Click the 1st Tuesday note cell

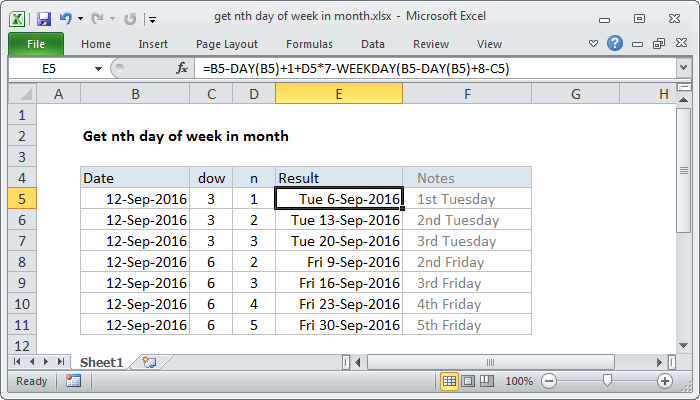(x=467, y=199)
